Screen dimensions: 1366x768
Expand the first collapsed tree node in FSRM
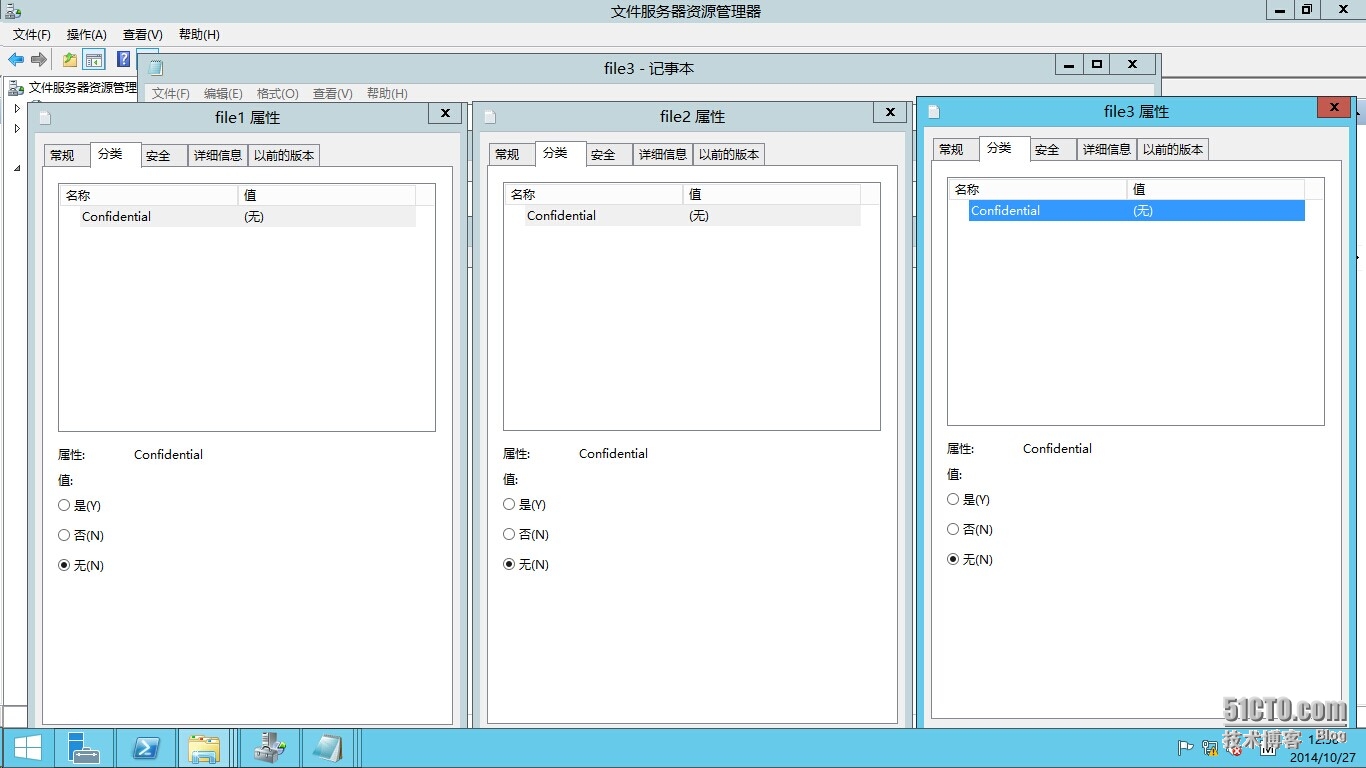tap(17, 108)
